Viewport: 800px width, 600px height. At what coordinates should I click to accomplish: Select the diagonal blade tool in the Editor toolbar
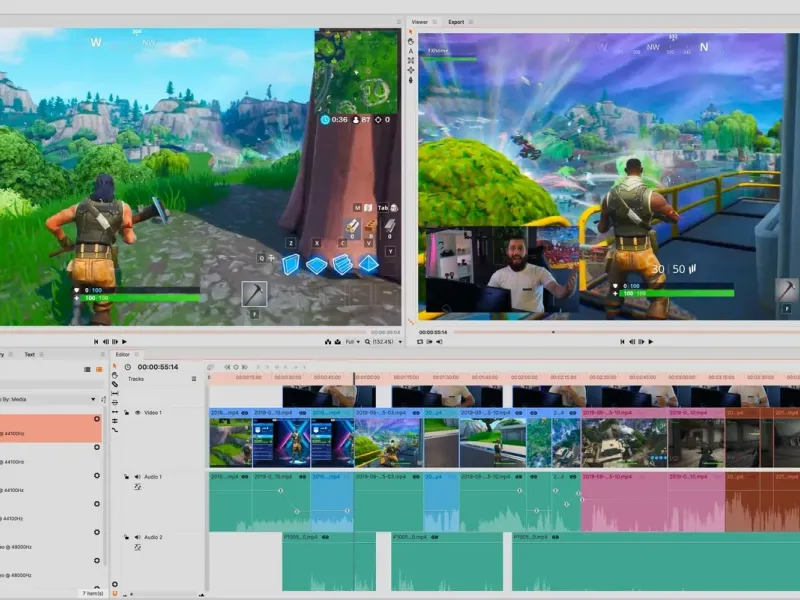click(115, 384)
